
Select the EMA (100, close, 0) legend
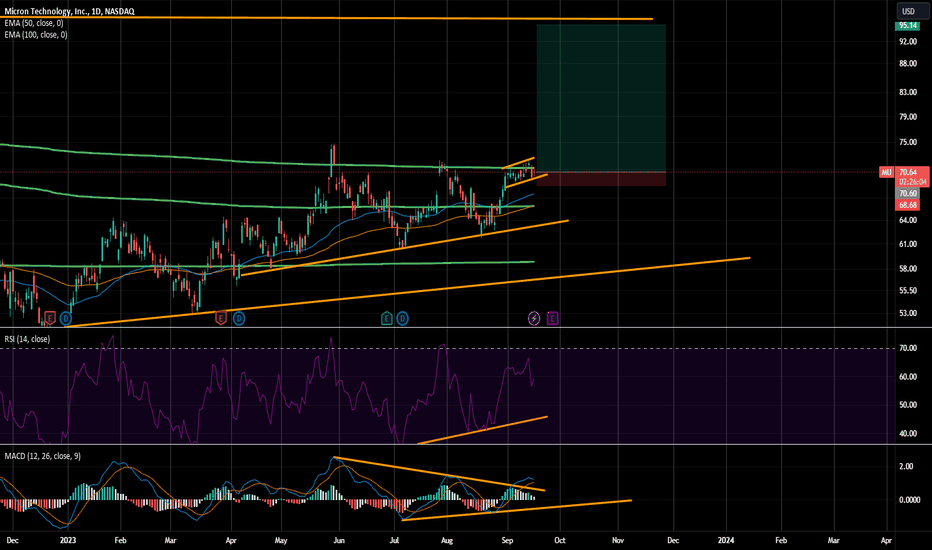36,35
